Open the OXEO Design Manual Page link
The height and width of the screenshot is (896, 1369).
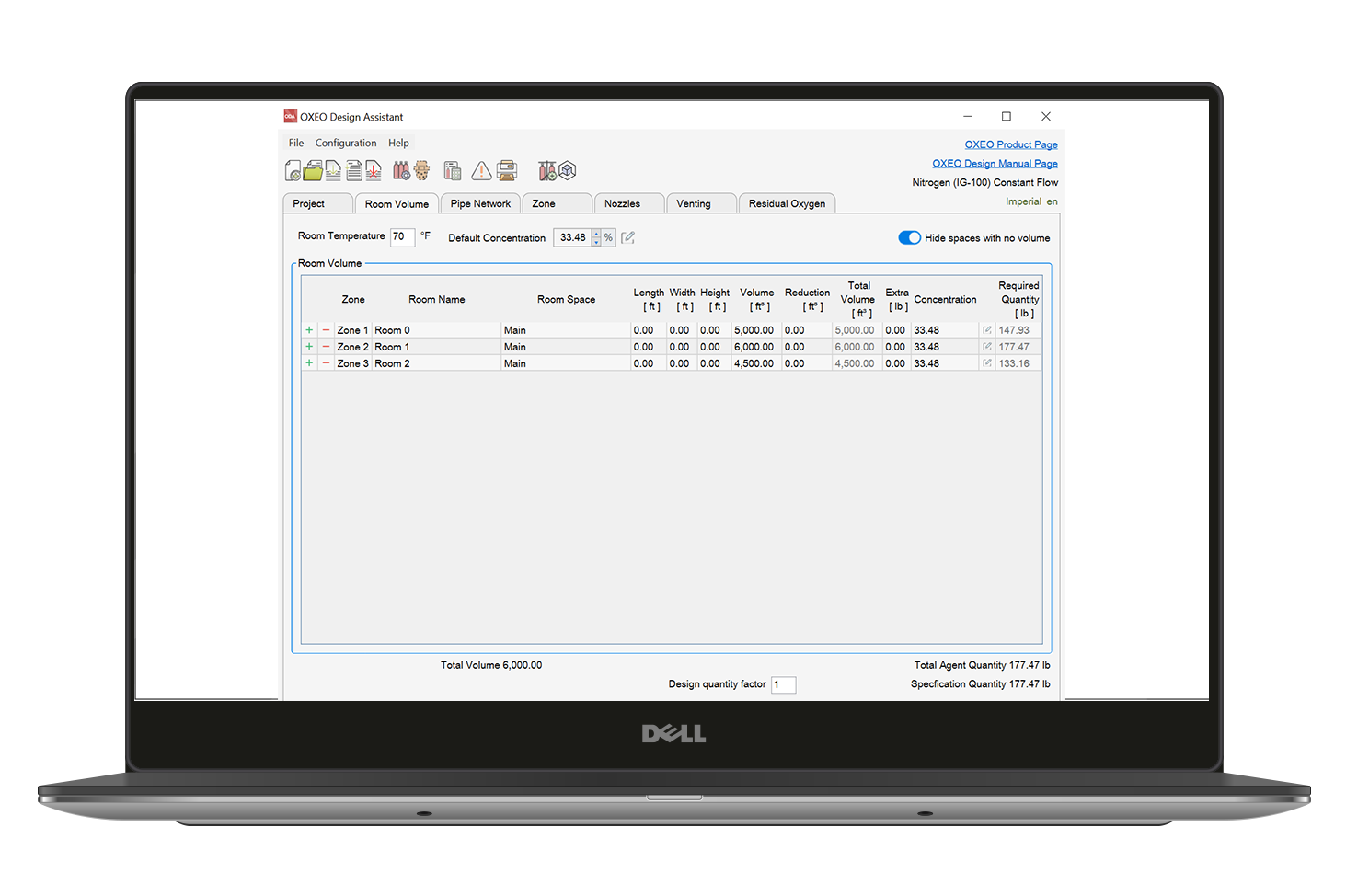pyautogui.click(x=995, y=164)
